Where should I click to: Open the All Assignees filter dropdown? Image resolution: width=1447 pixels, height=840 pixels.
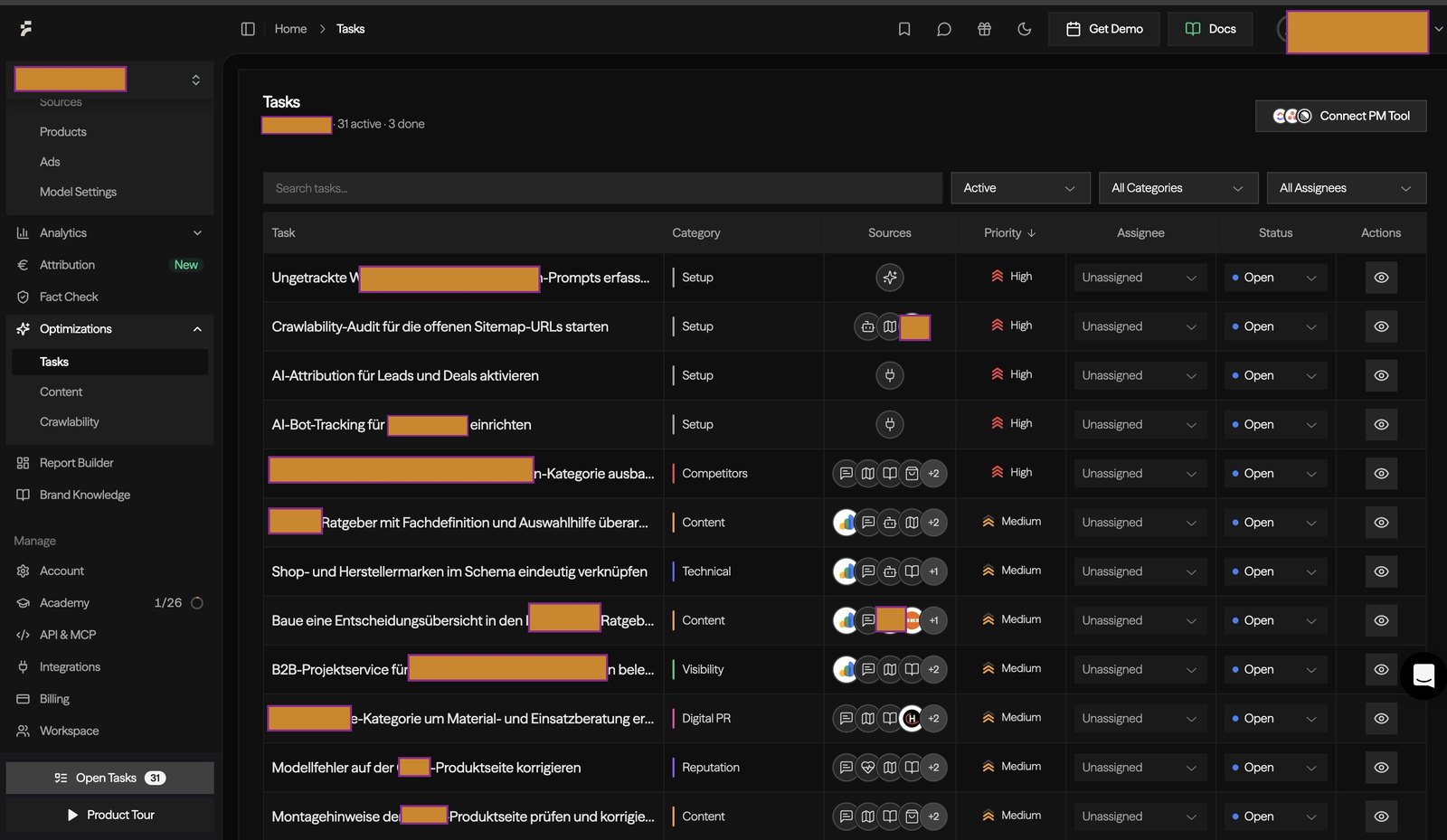(1347, 188)
